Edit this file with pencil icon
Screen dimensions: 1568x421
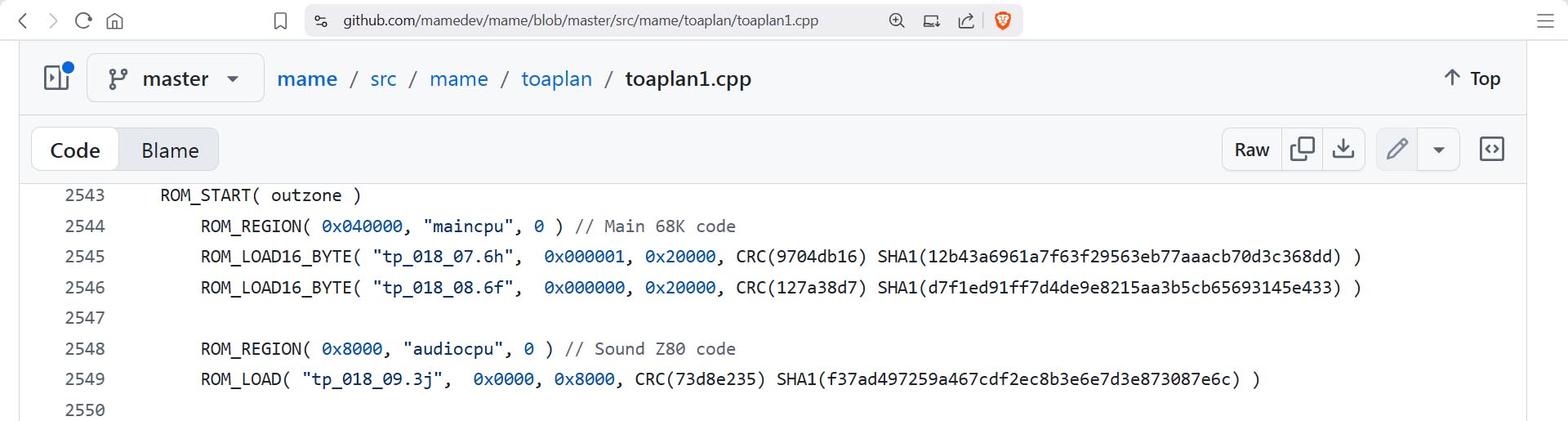pyautogui.click(x=1397, y=150)
